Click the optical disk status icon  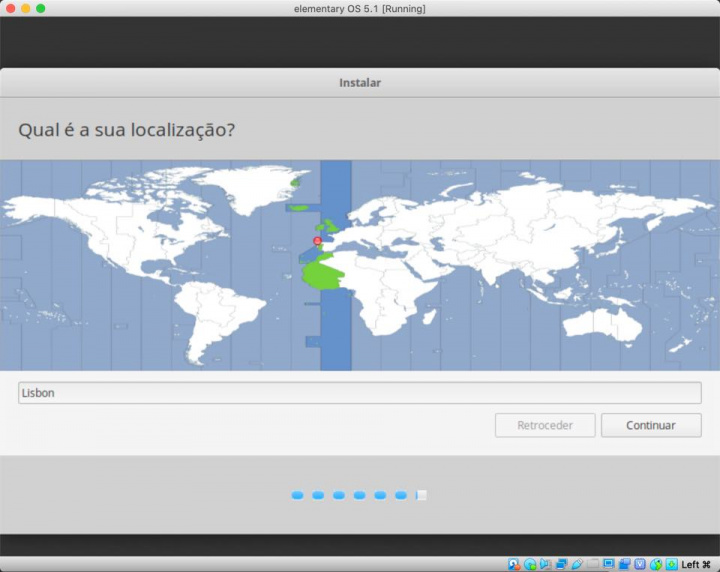530,564
